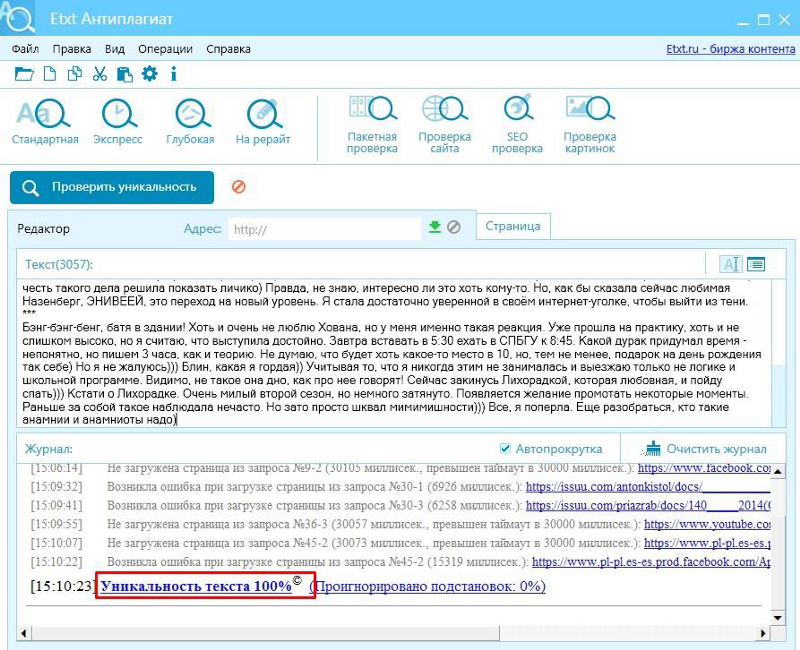This screenshot has width=800, height=650.
Task: Click Очистить журнал to clear log
Action: tap(706, 449)
